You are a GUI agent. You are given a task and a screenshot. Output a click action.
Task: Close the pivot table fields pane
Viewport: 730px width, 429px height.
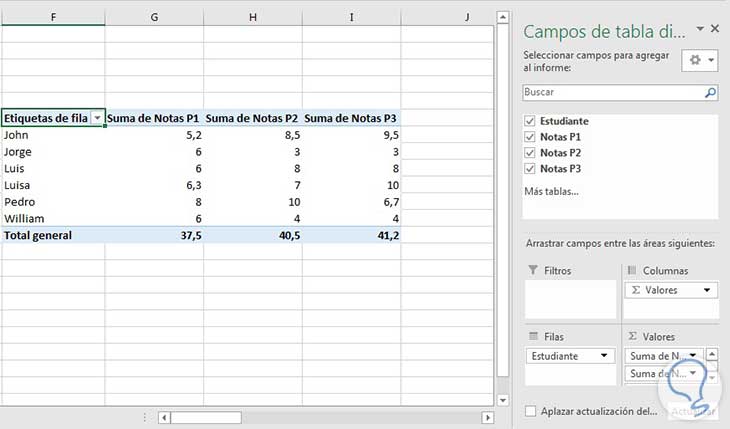[x=715, y=30]
